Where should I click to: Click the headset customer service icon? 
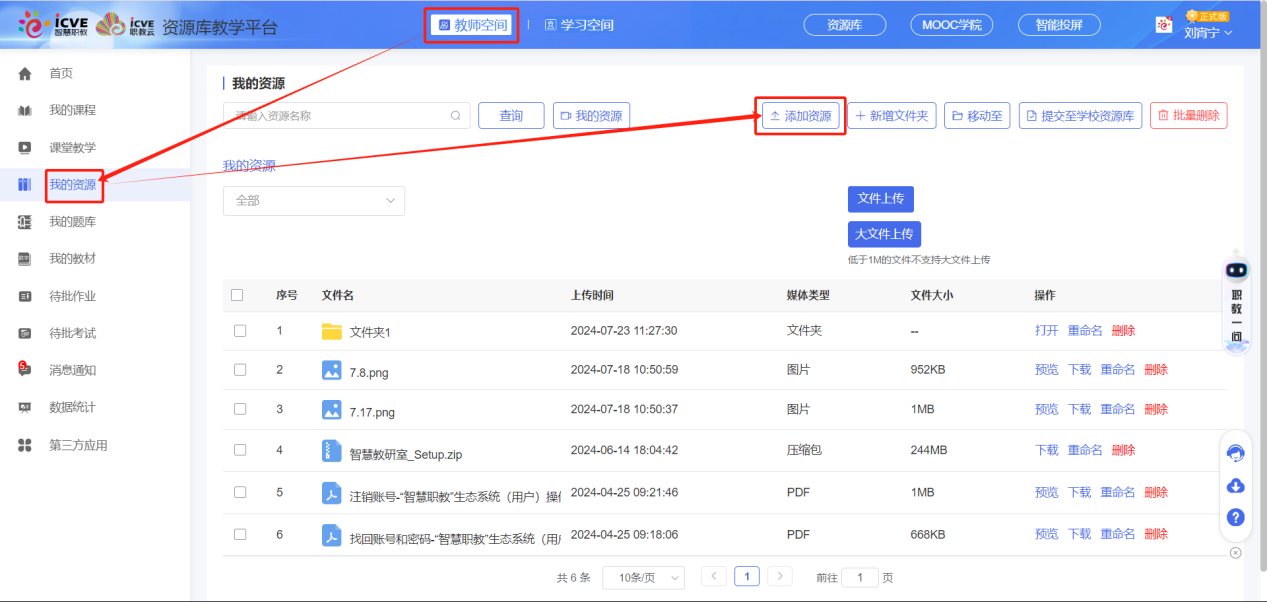1235,454
